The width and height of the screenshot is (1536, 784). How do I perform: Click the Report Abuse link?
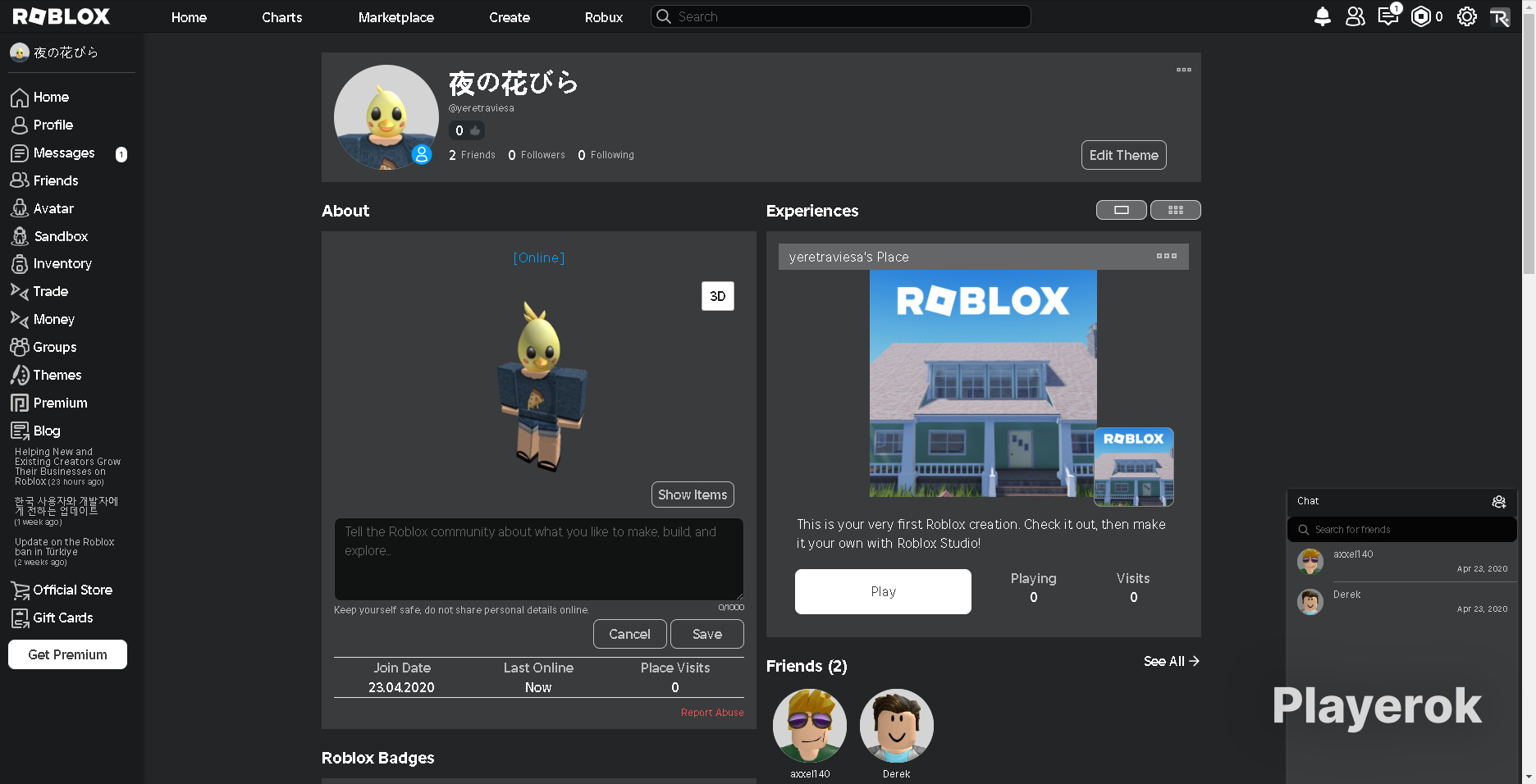click(x=712, y=713)
